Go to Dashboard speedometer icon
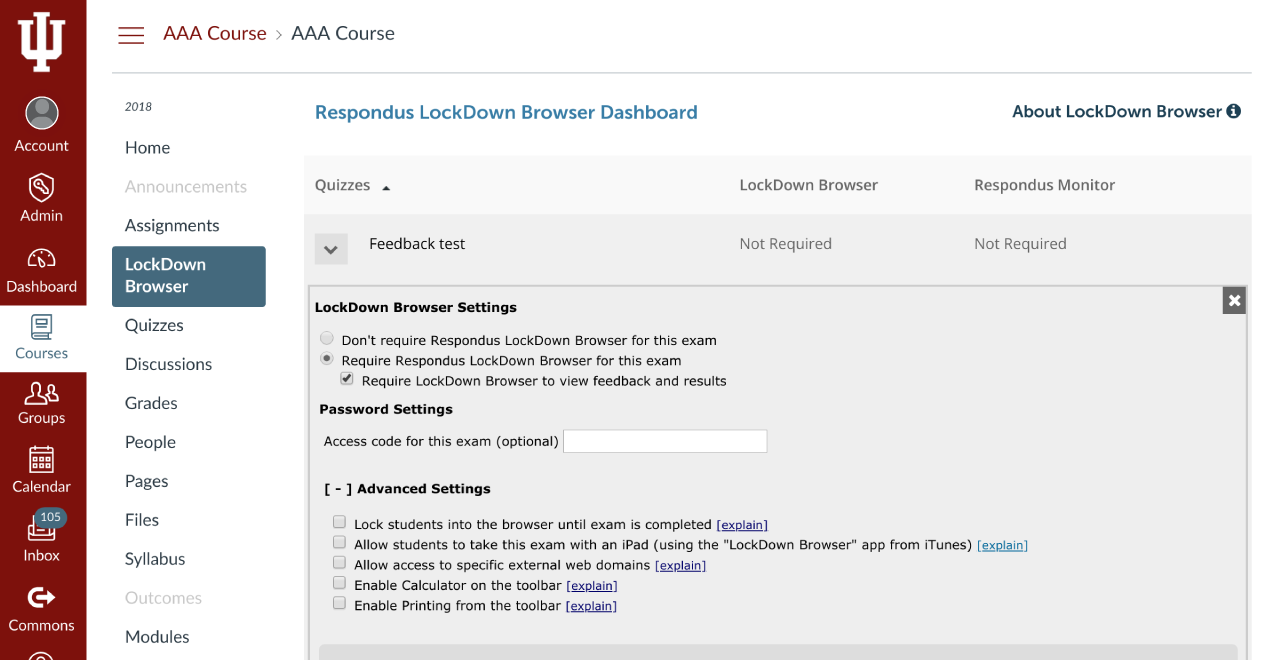The image size is (1269, 660). pos(41,259)
